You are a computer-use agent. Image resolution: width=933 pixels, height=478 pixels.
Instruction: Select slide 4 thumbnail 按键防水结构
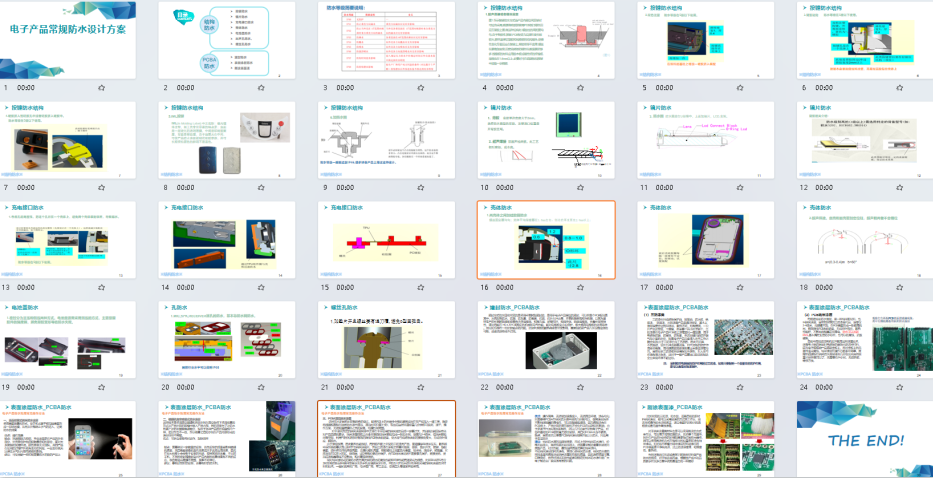click(546, 40)
